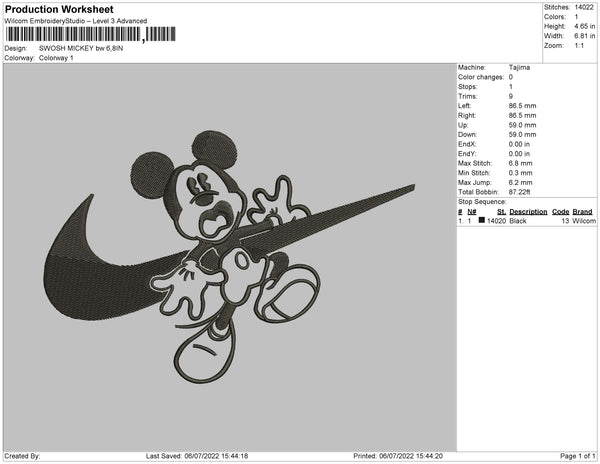Click the thread code '13'
The height and width of the screenshot is (464, 600).
pos(566,221)
